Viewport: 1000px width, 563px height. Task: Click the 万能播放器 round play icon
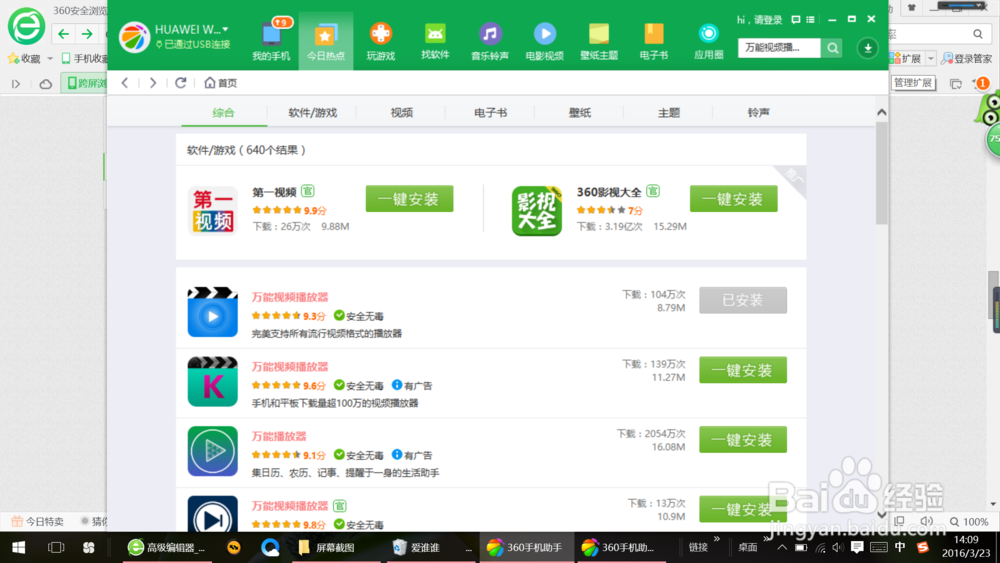212,451
